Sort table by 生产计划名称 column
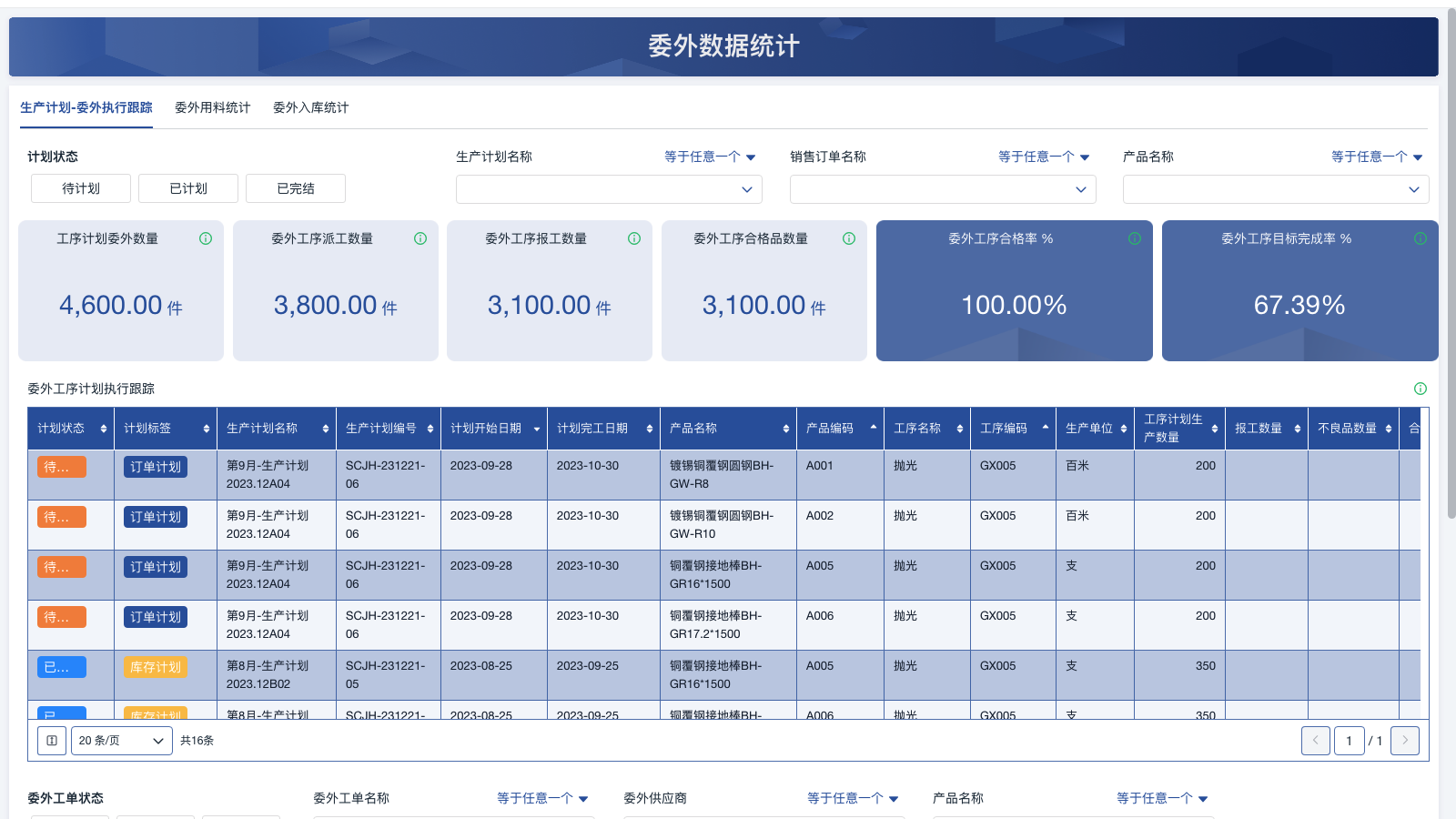 [x=326, y=429]
